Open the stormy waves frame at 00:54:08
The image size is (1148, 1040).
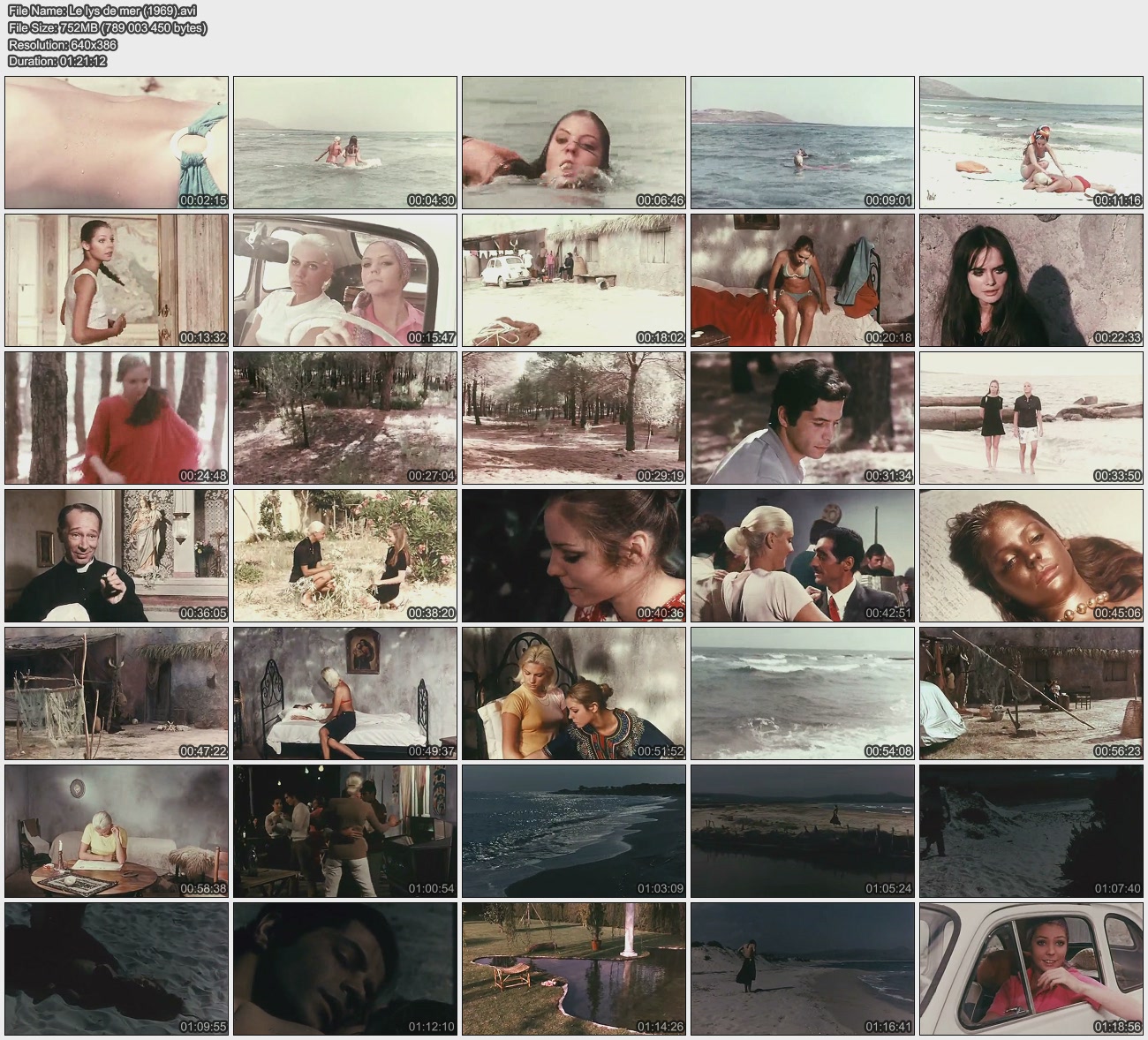click(803, 694)
